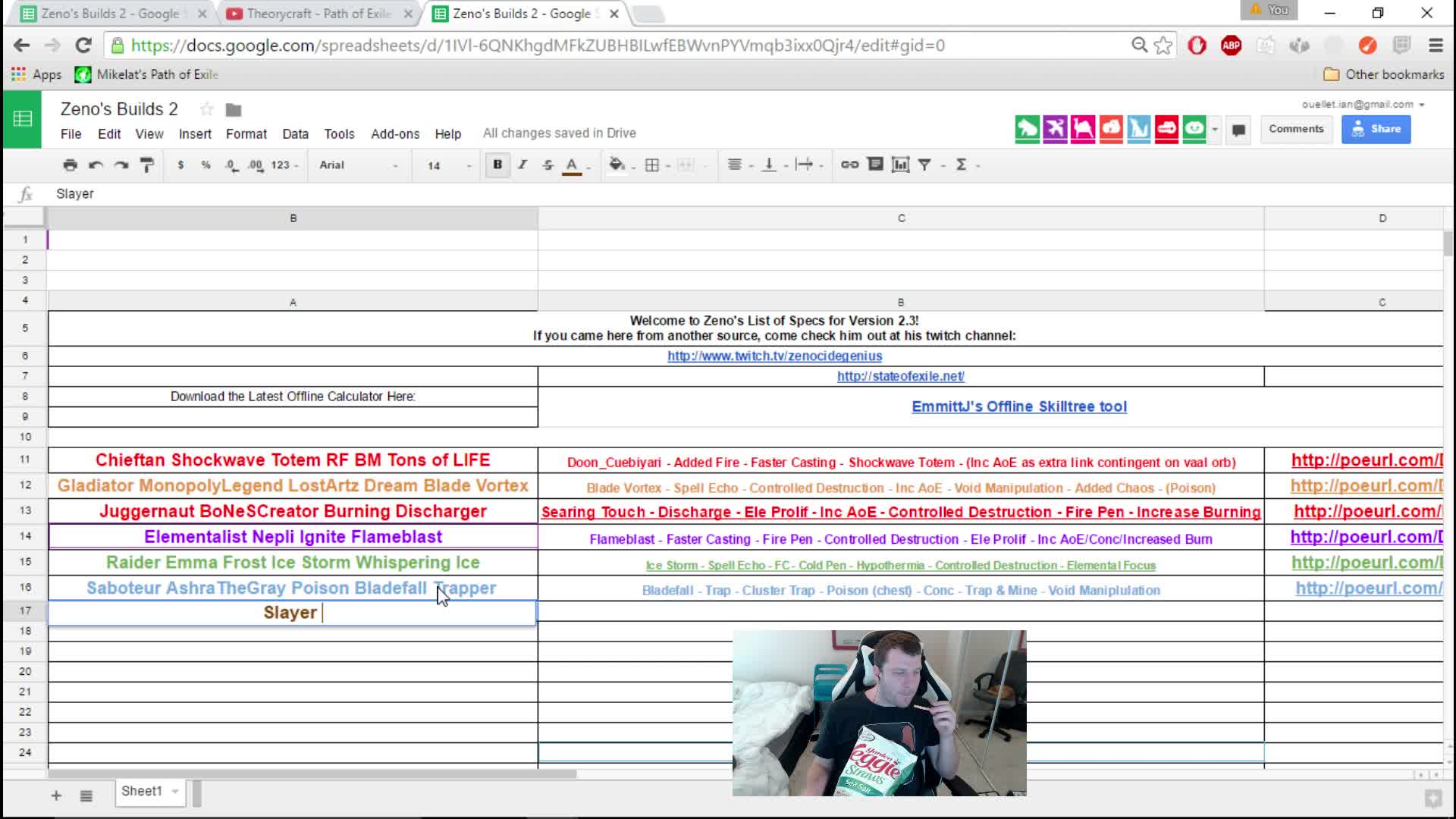Toggle Italic formatting
This screenshot has width=1456, height=819.
pos(522,165)
